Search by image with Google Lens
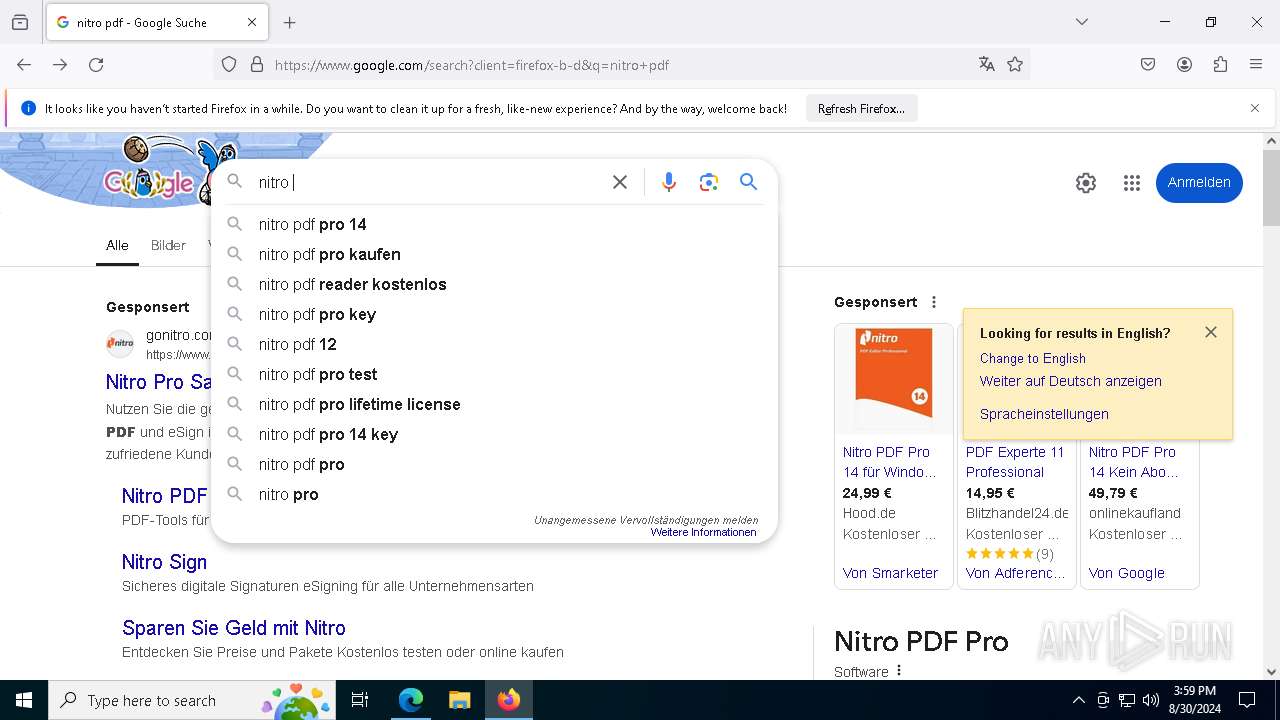1280x720 pixels. (709, 182)
